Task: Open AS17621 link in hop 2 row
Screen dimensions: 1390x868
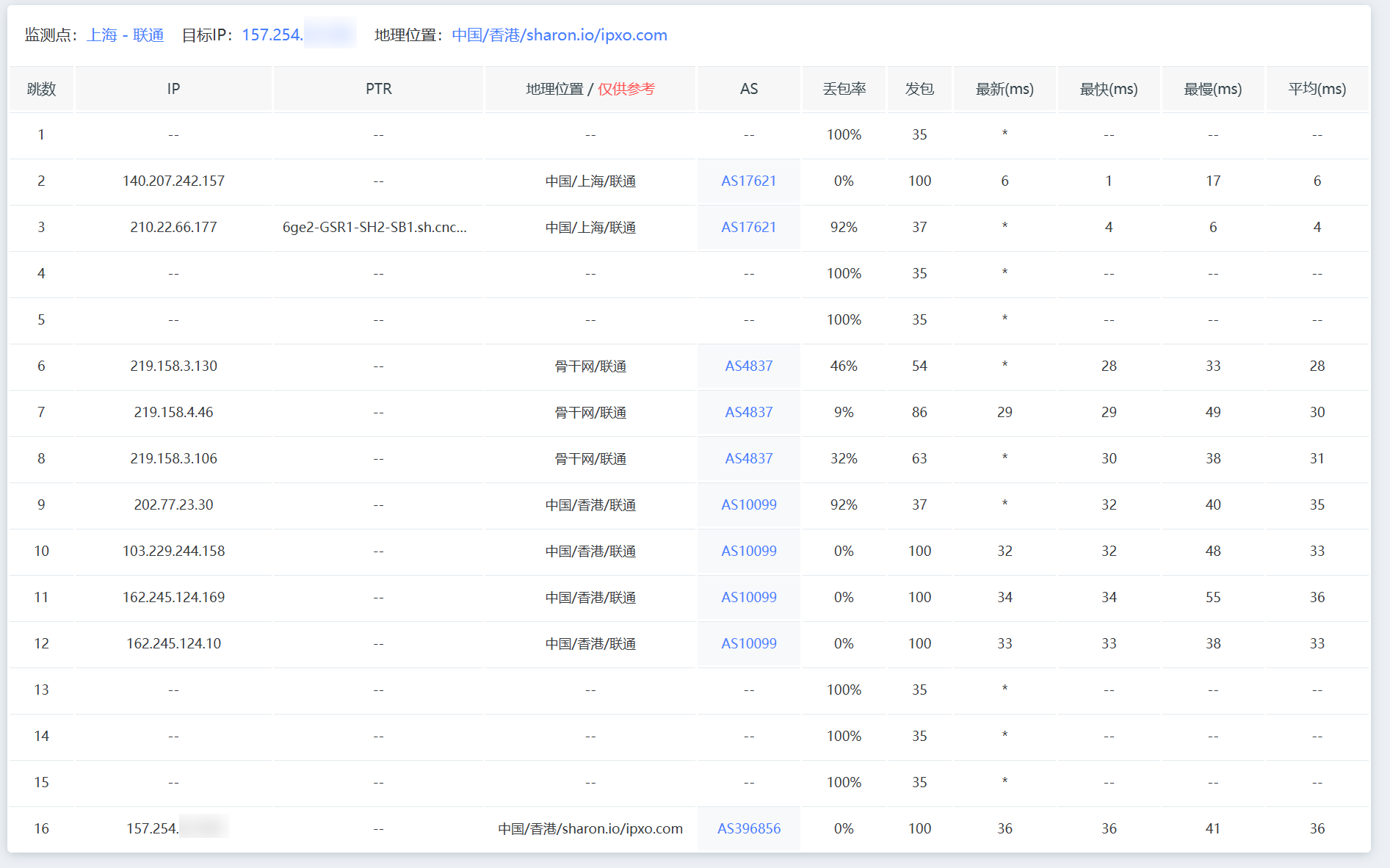Action: [x=748, y=181]
